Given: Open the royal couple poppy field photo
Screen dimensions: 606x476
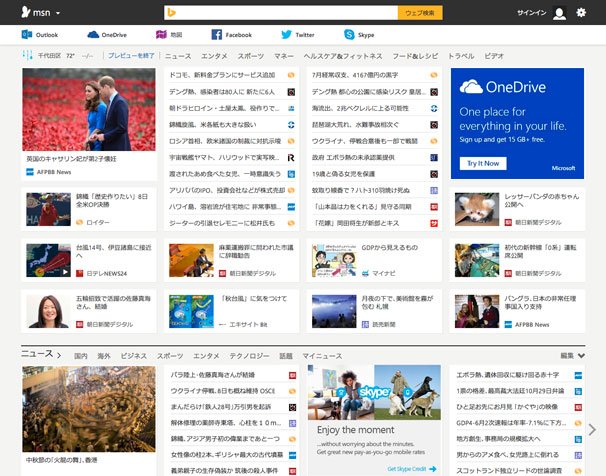Looking at the screenshot, I should coord(89,109).
